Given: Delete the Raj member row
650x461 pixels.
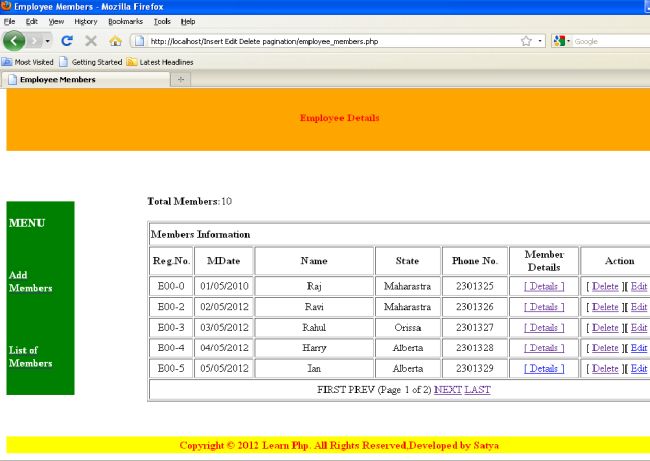Looking at the screenshot, I should coord(605,286).
